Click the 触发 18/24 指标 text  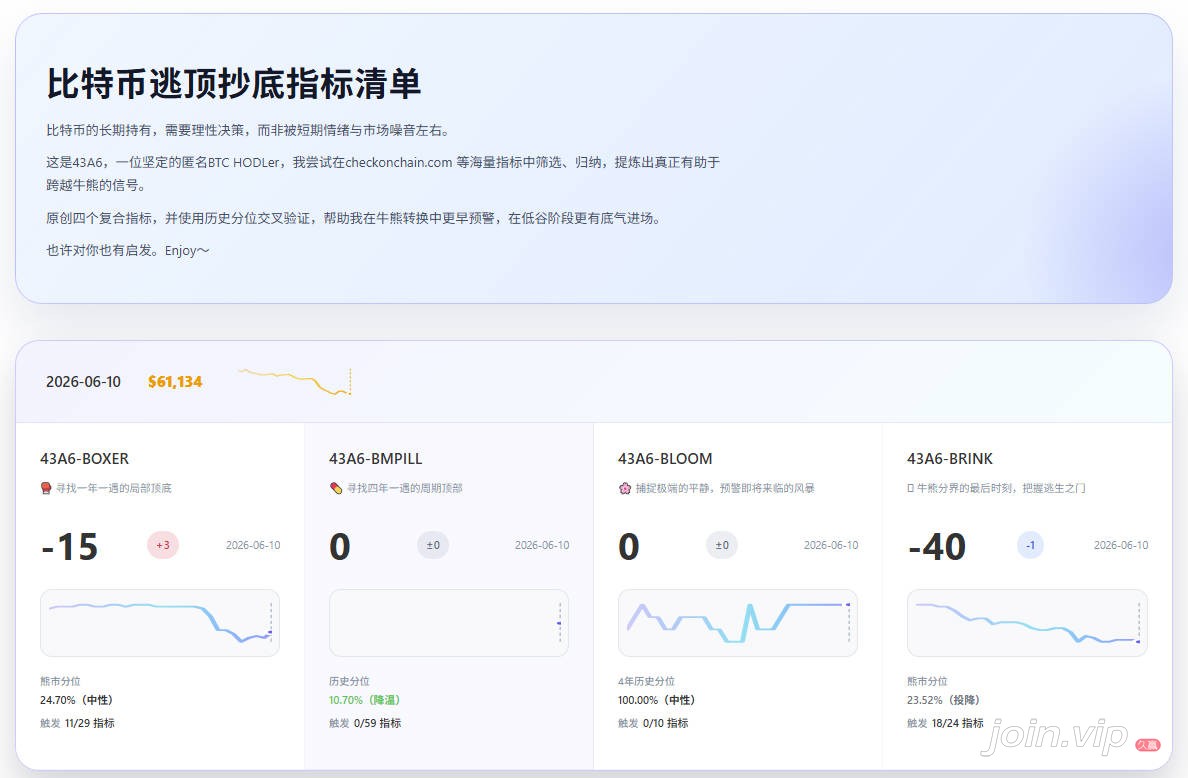click(946, 723)
